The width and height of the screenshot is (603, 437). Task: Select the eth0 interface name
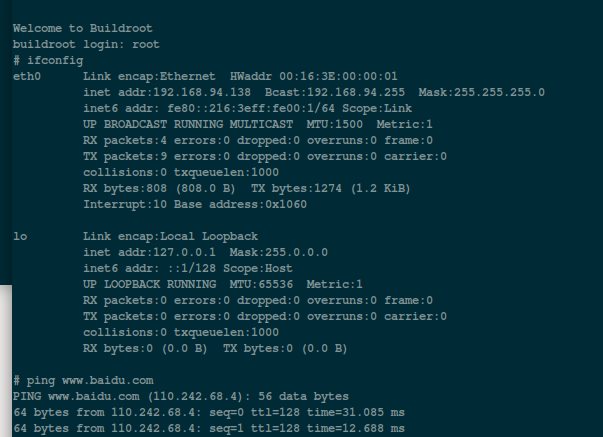pos(27,77)
